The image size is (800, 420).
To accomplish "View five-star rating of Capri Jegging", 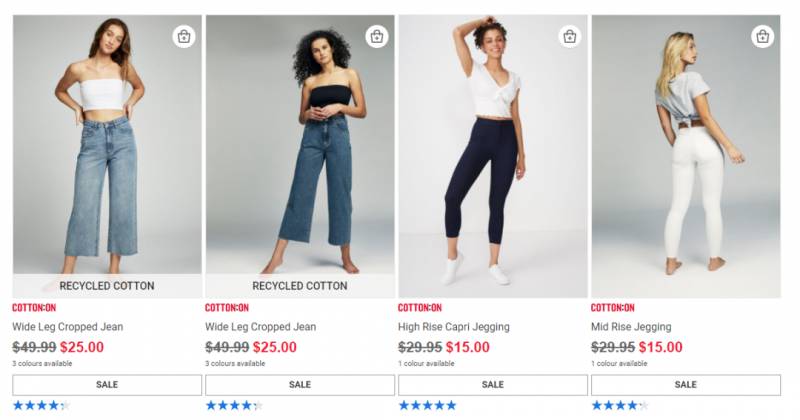I will click(427, 406).
